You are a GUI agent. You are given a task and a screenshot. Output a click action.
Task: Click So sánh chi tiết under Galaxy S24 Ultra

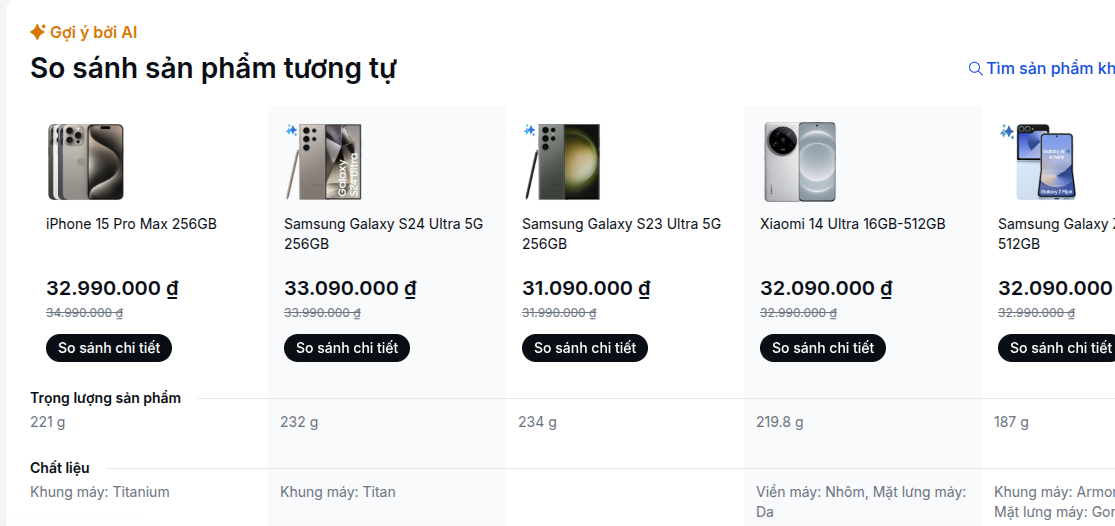[x=347, y=348]
